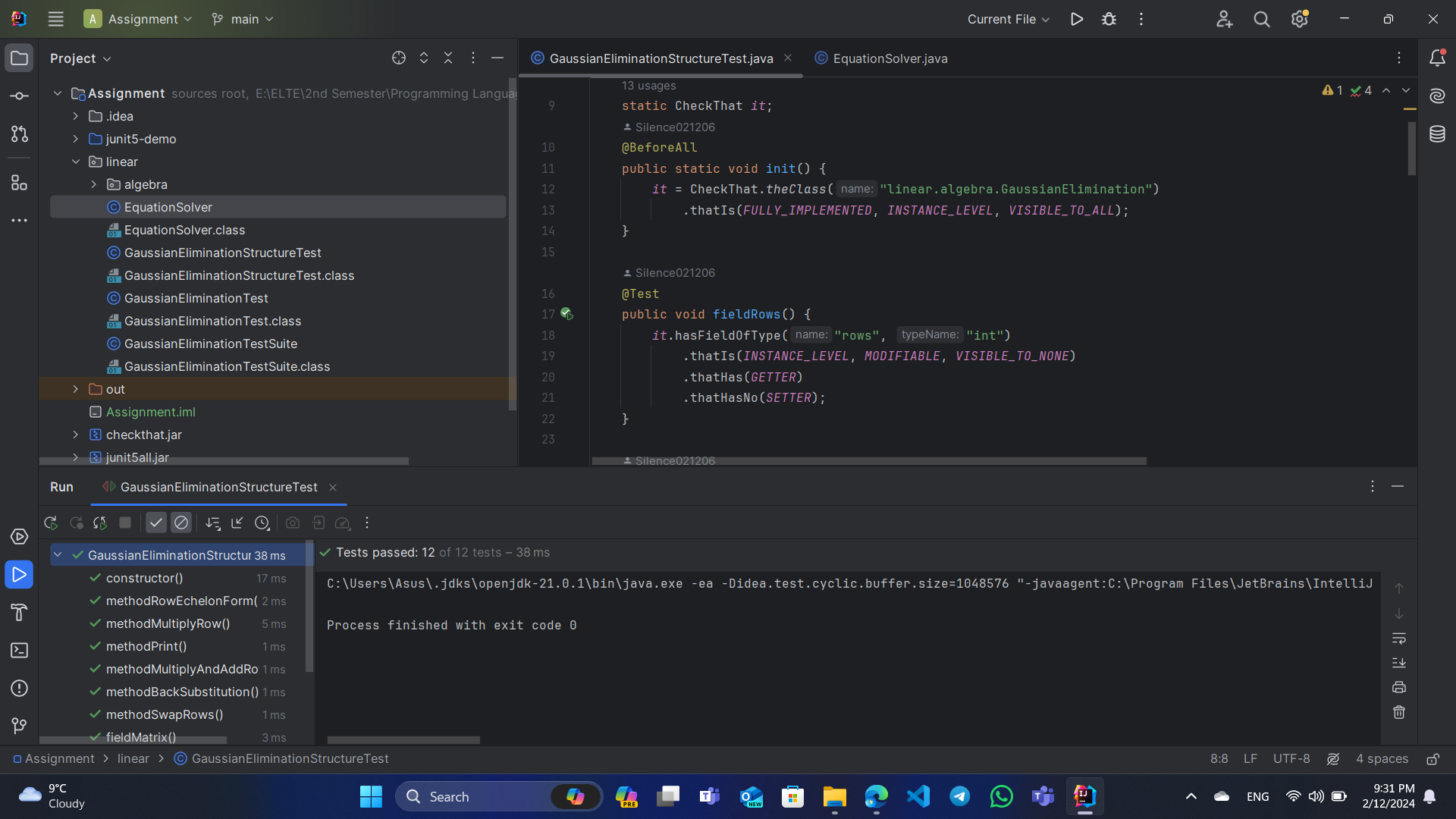The height and width of the screenshot is (819, 1456).
Task: Expand the algebra subfolder in project tree
Action: tap(95, 184)
